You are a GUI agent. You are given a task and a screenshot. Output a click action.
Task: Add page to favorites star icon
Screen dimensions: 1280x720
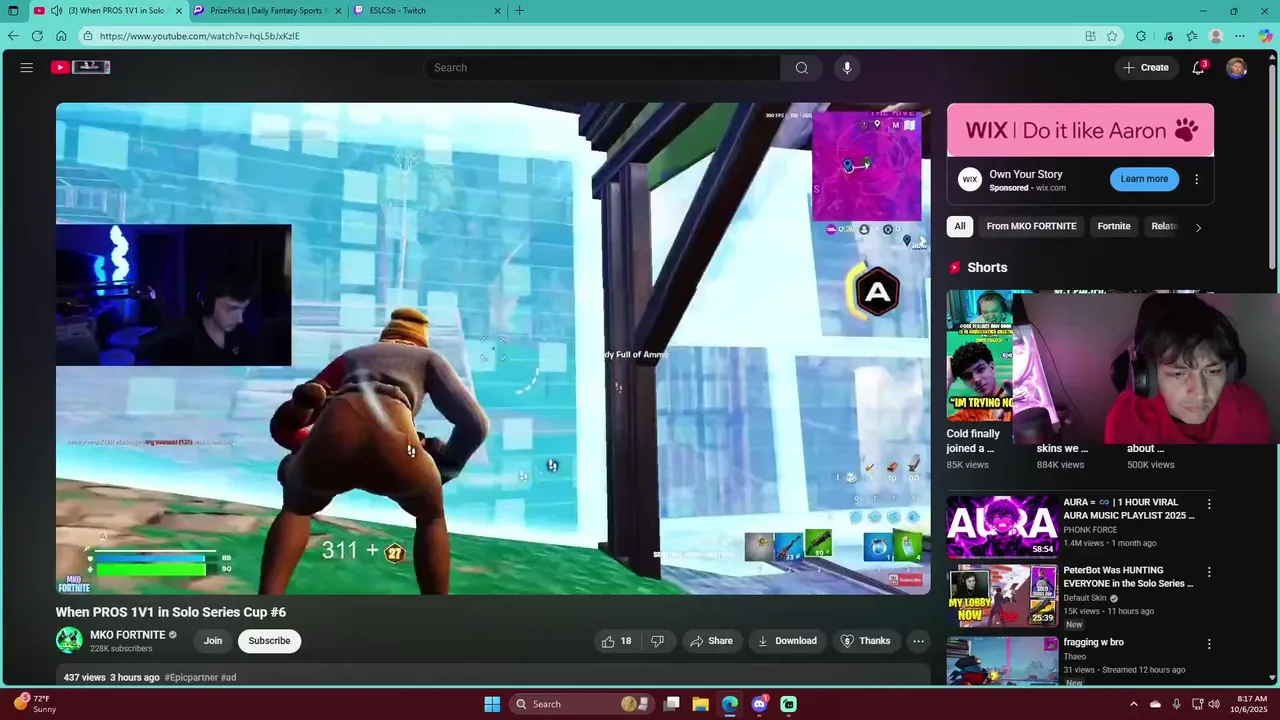tap(1112, 36)
